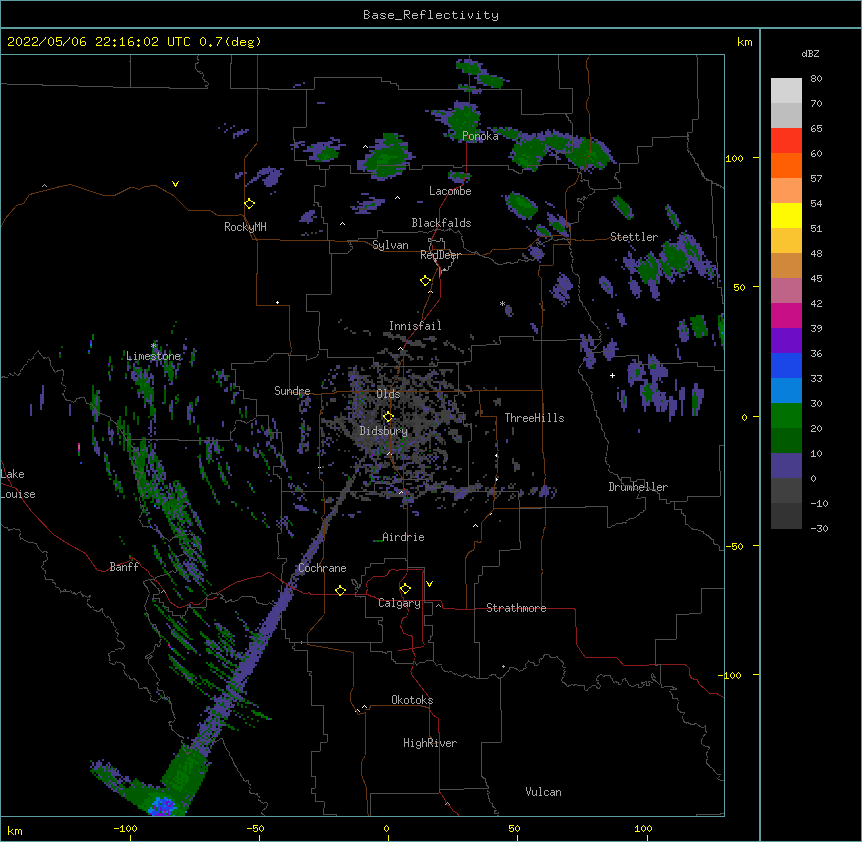Click the RockyMH label

tap(245, 227)
